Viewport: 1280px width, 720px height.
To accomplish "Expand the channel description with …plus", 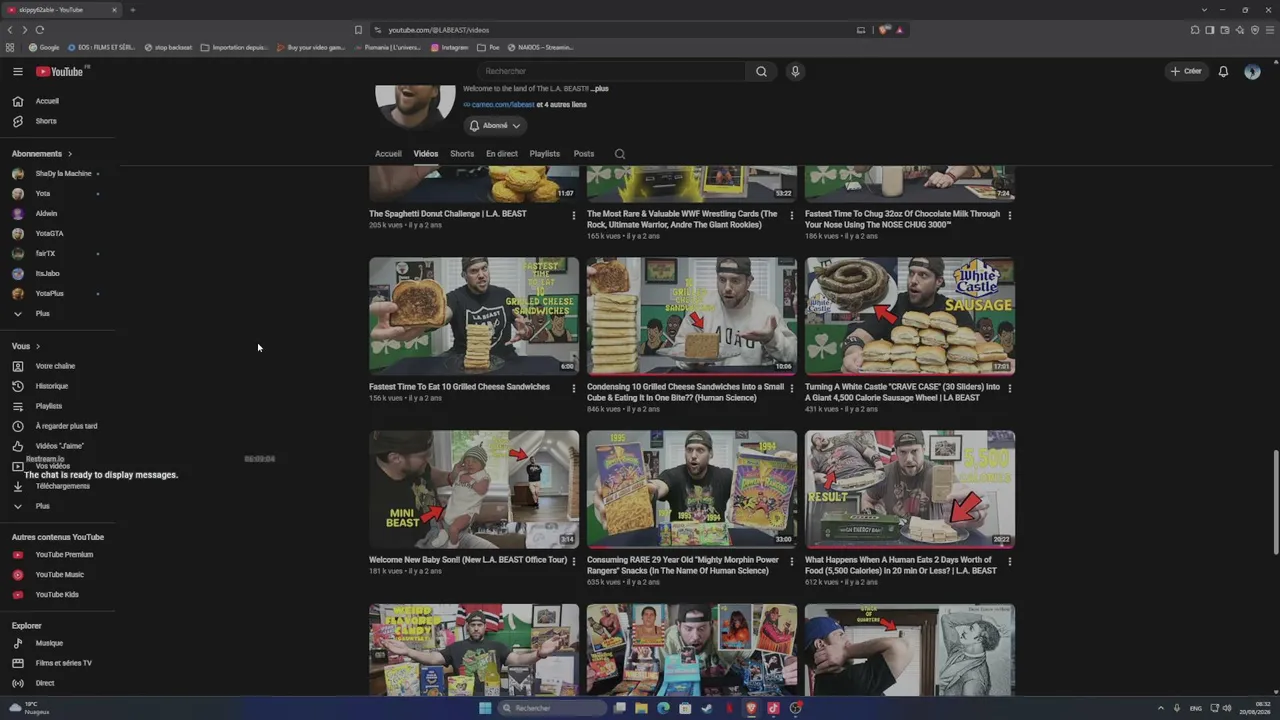I will click(599, 89).
